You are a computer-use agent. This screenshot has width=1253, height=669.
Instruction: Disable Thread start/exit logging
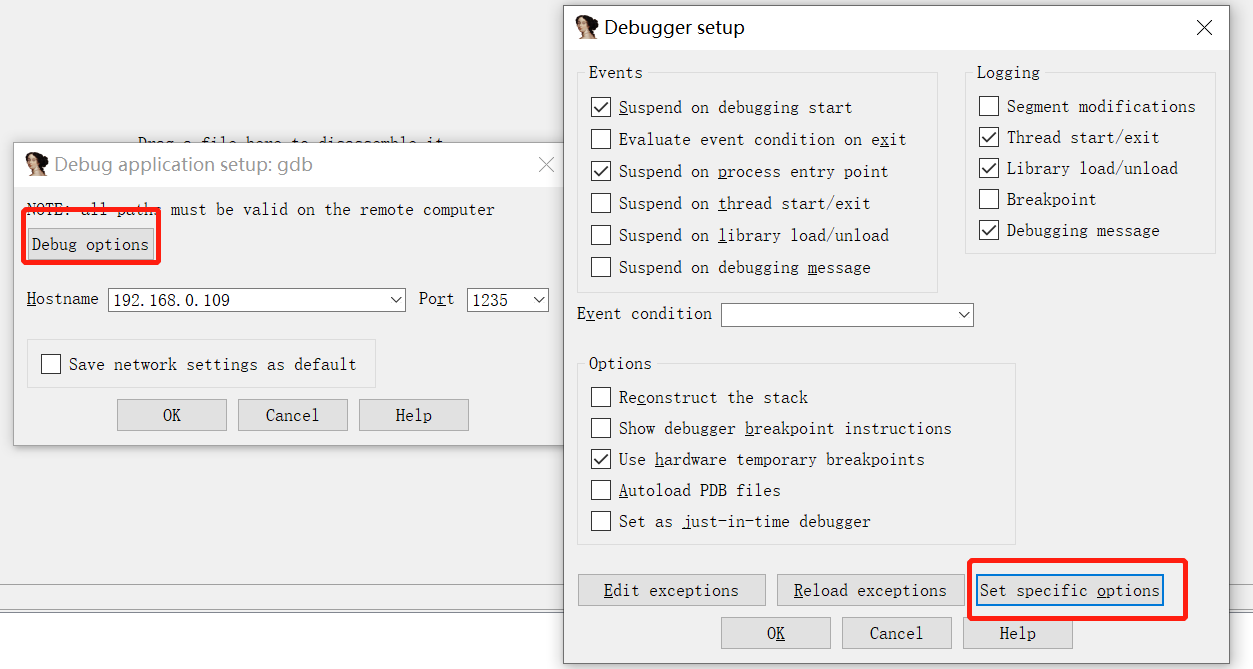(x=988, y=137)
